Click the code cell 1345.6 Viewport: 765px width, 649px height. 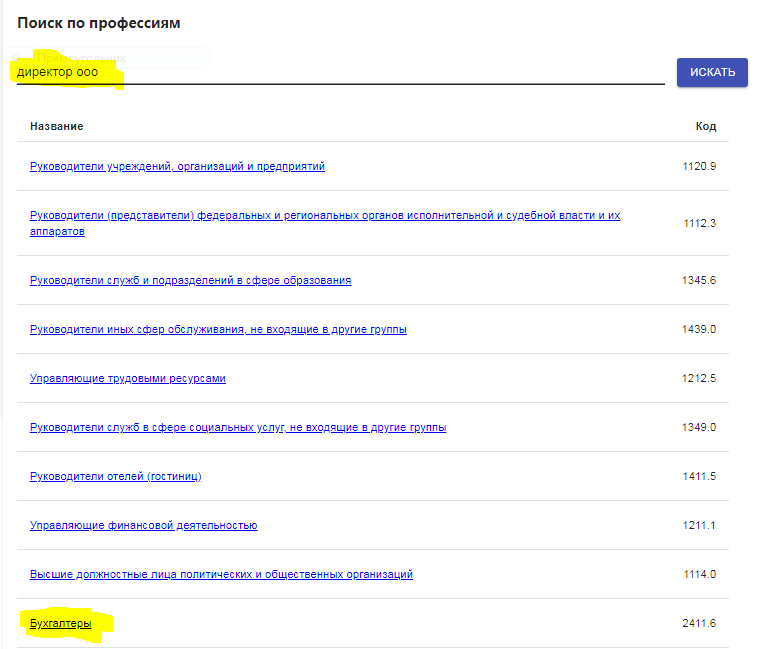pos(698,280)
